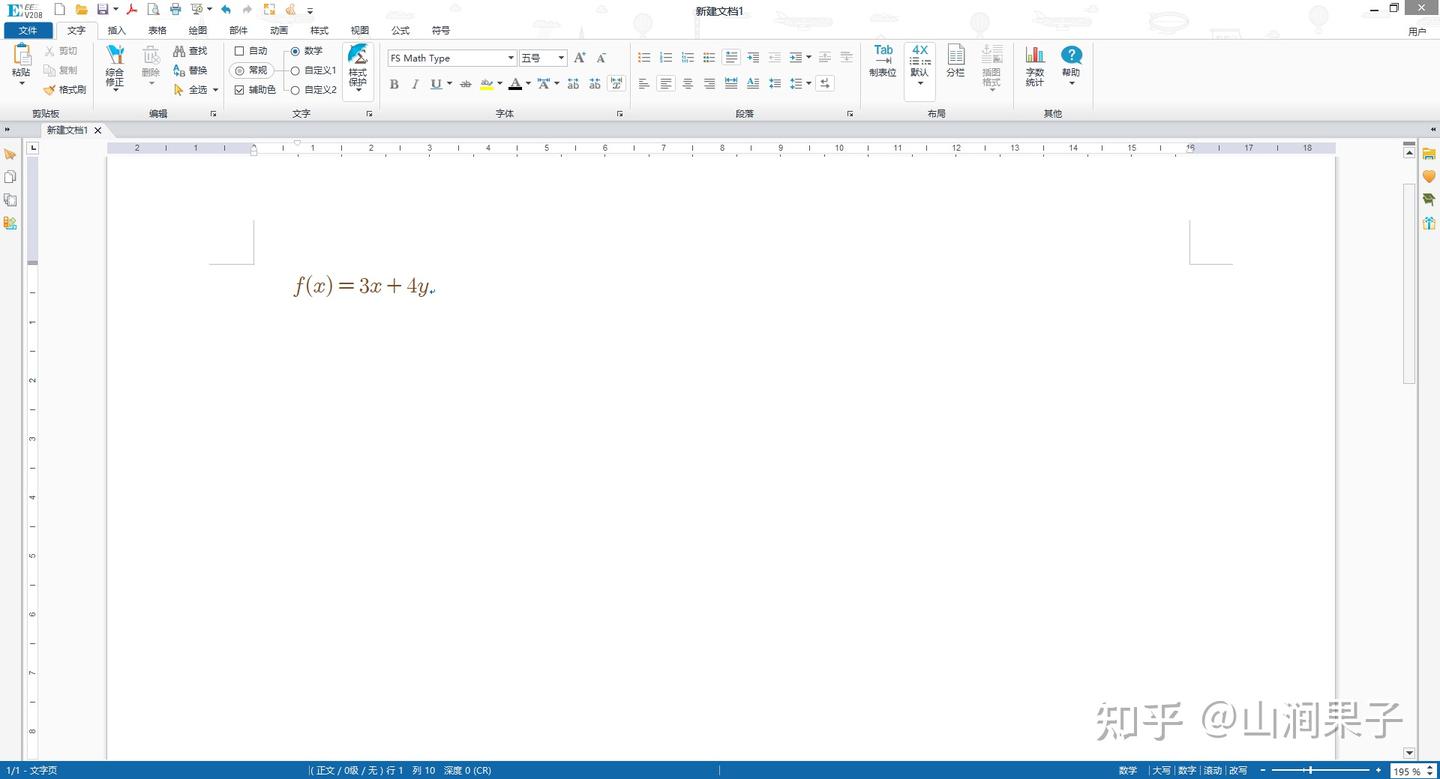1440x779 pixels.
Task: Click the Paste (粘贴) clipboard icon
Action: 21,56
